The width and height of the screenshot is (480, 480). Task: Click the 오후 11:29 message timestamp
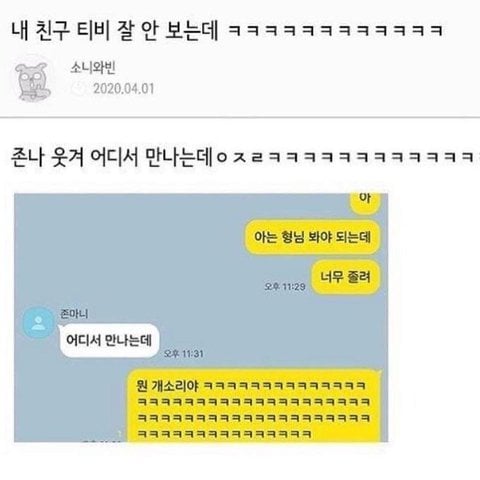(x=285, y=287)
